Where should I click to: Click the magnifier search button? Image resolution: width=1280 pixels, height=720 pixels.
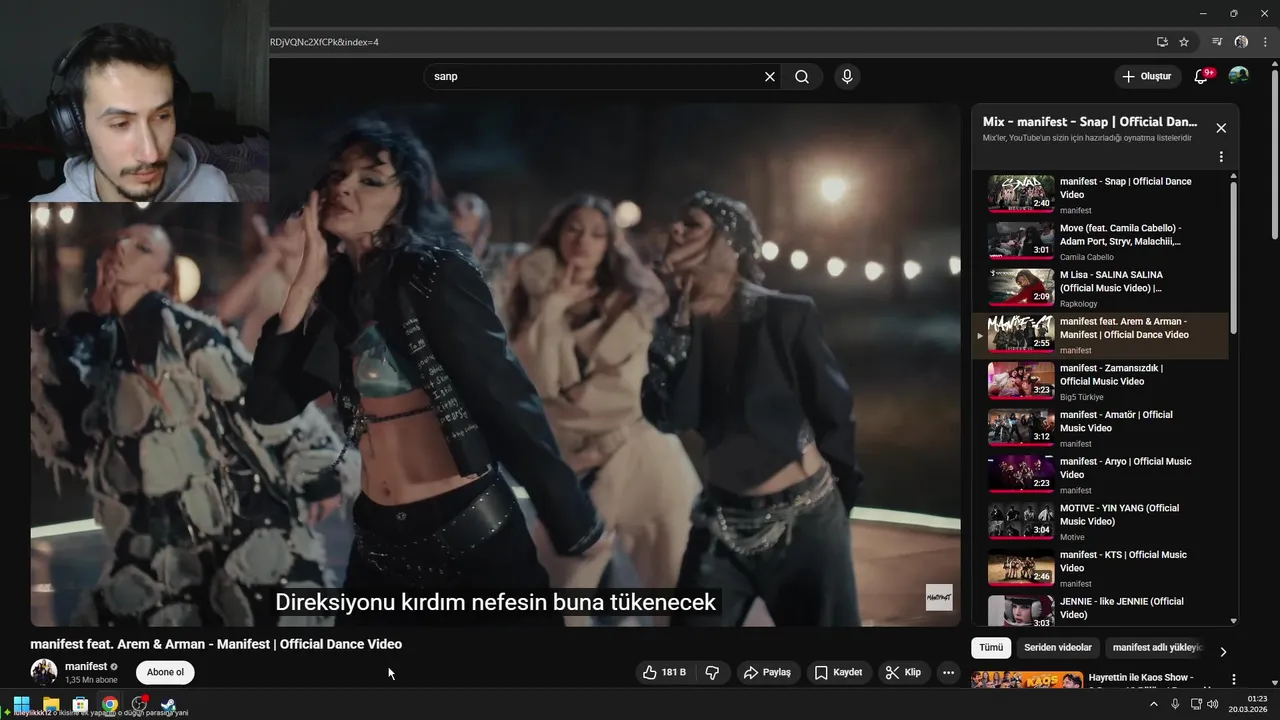pos(802,76)
